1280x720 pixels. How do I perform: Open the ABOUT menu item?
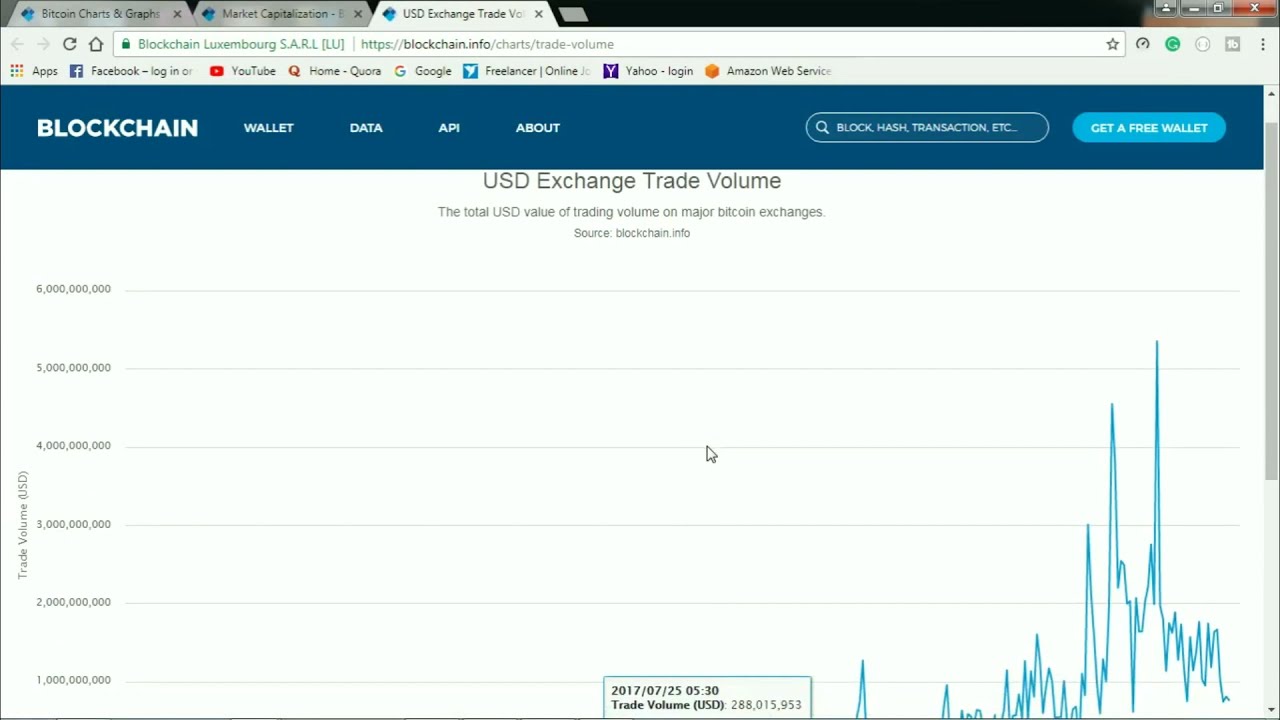[538, 128]
